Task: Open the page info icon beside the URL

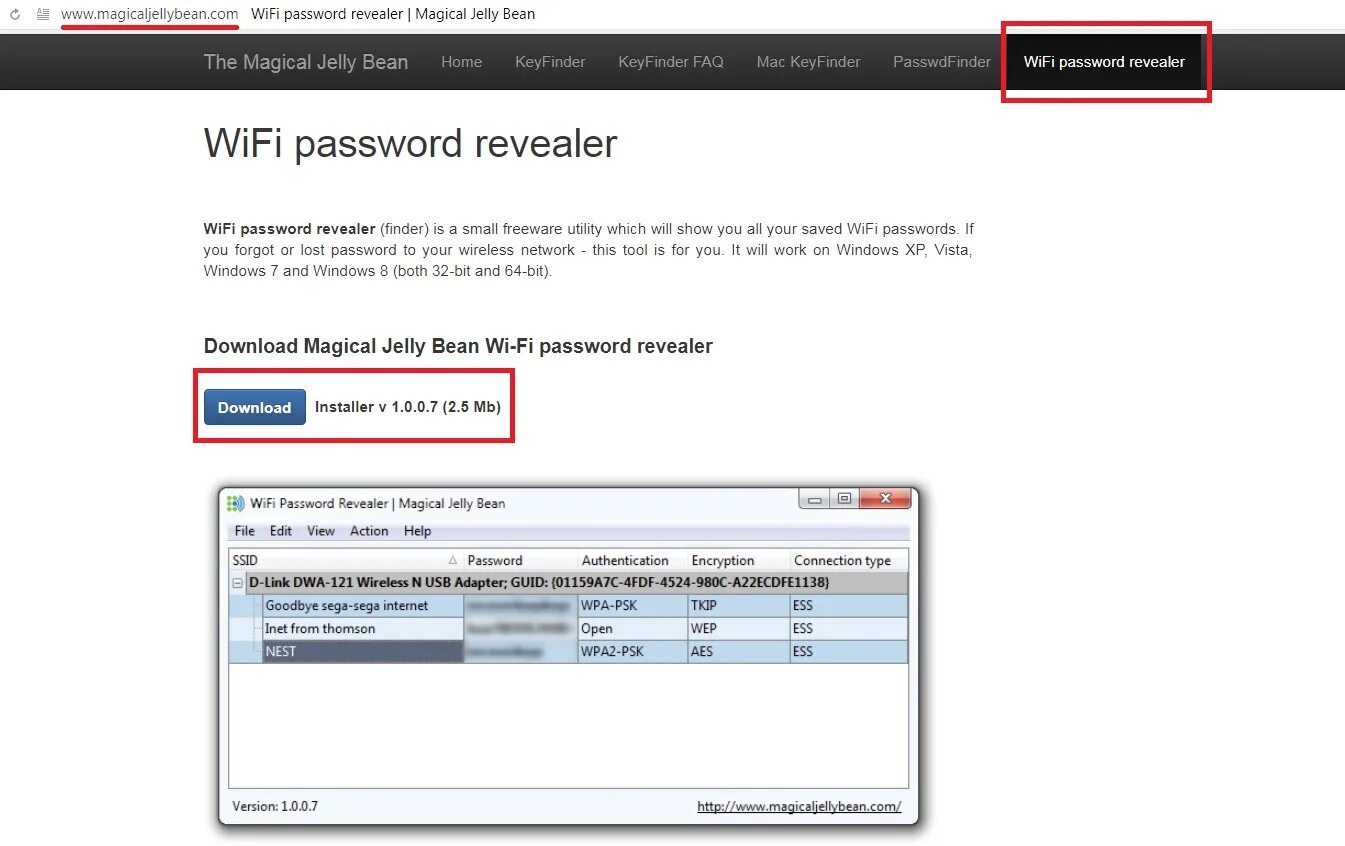Action: [x=43, y=14]
